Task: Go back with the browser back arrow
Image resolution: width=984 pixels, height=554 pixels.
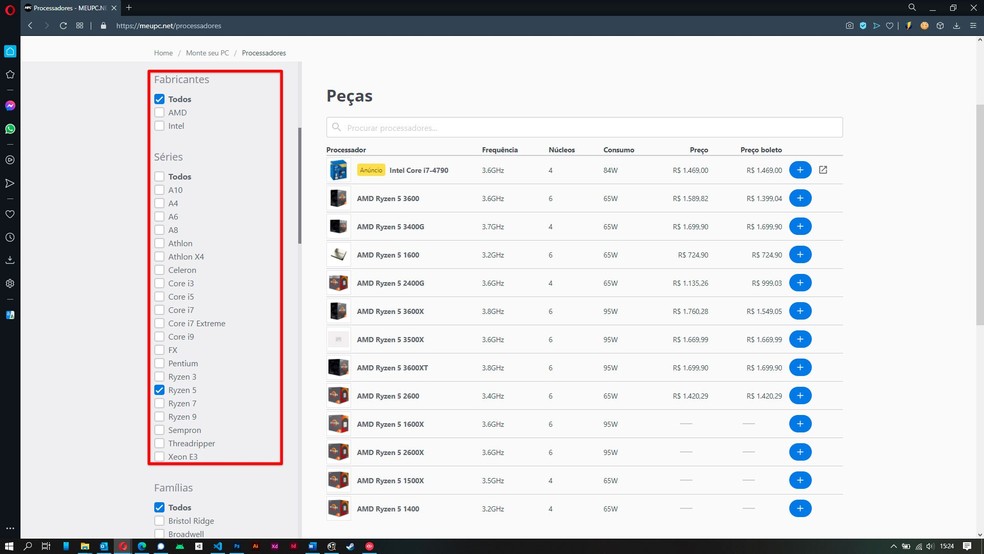Action: click(30, 26)
